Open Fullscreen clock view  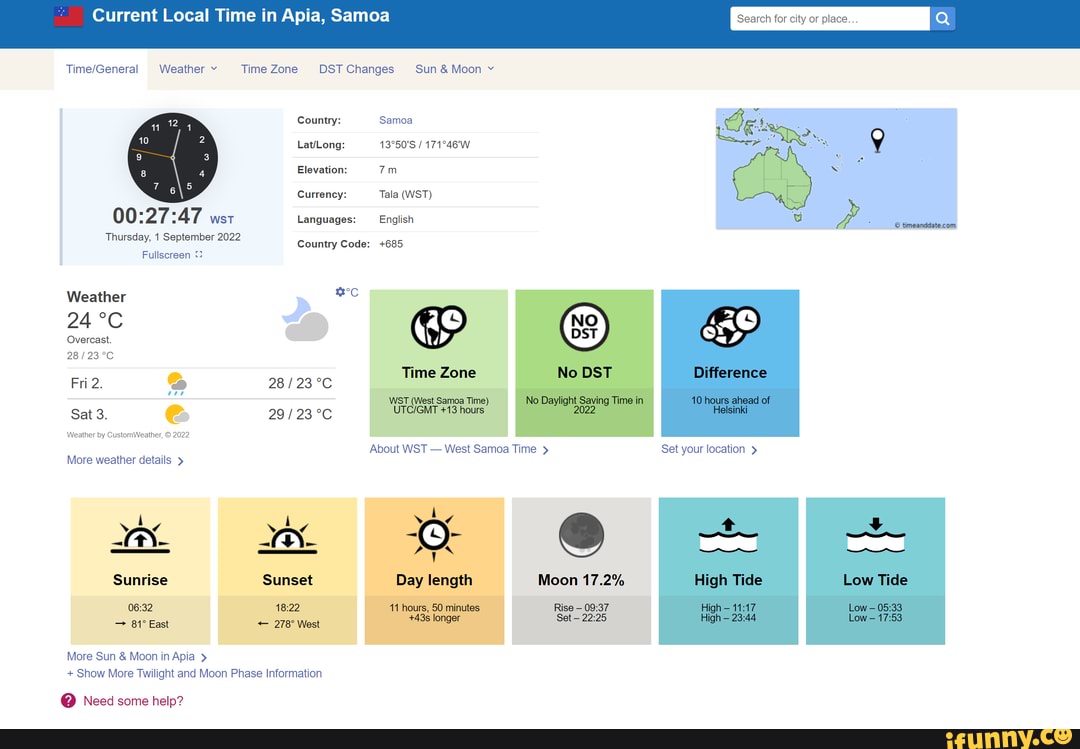click(172, 255)
